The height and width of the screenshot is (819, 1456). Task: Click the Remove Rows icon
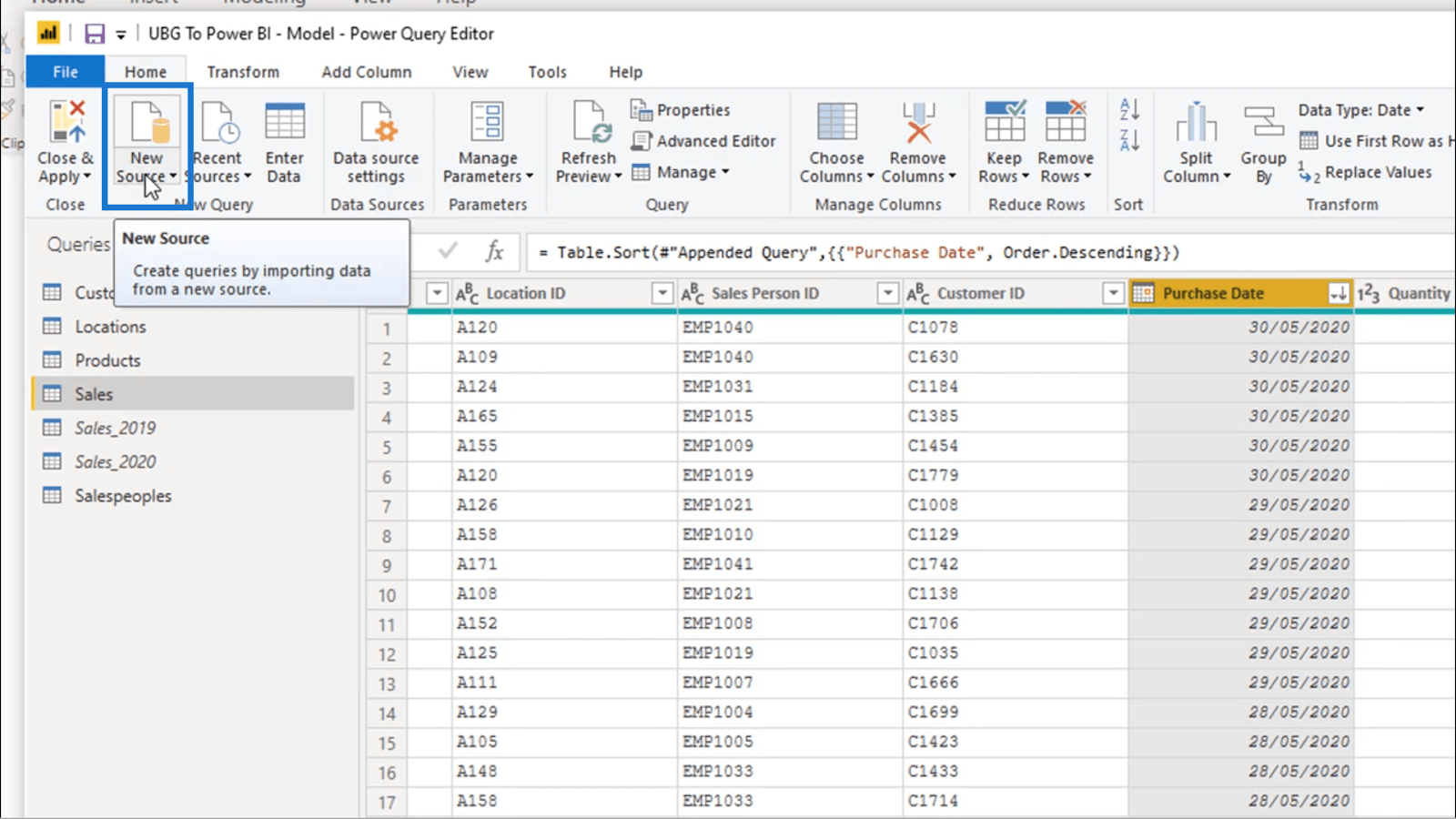click(x=1066, y=122)
